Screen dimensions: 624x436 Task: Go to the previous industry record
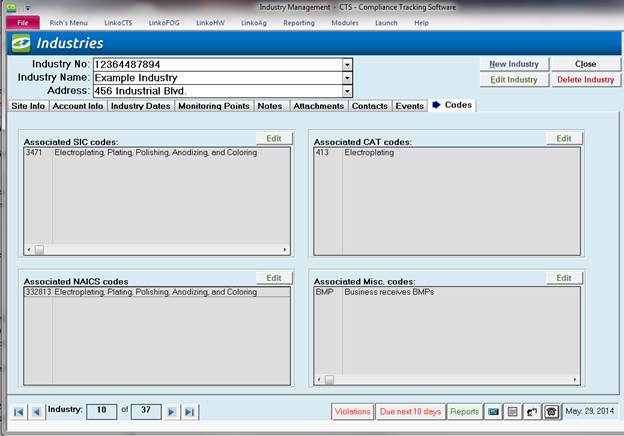[36, 411]
